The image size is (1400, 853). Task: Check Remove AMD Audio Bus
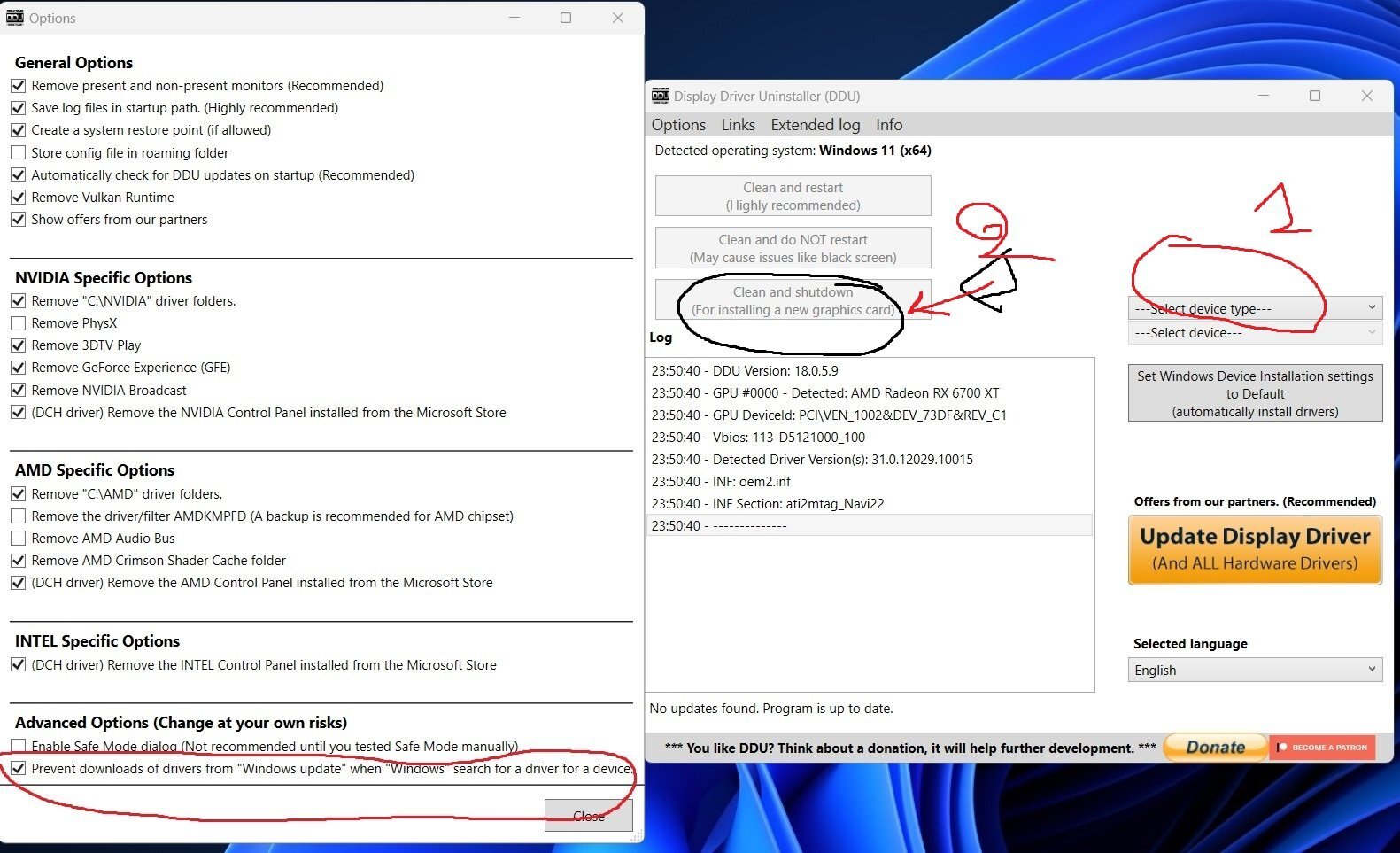pyautogui.click(x=19, y=539)
